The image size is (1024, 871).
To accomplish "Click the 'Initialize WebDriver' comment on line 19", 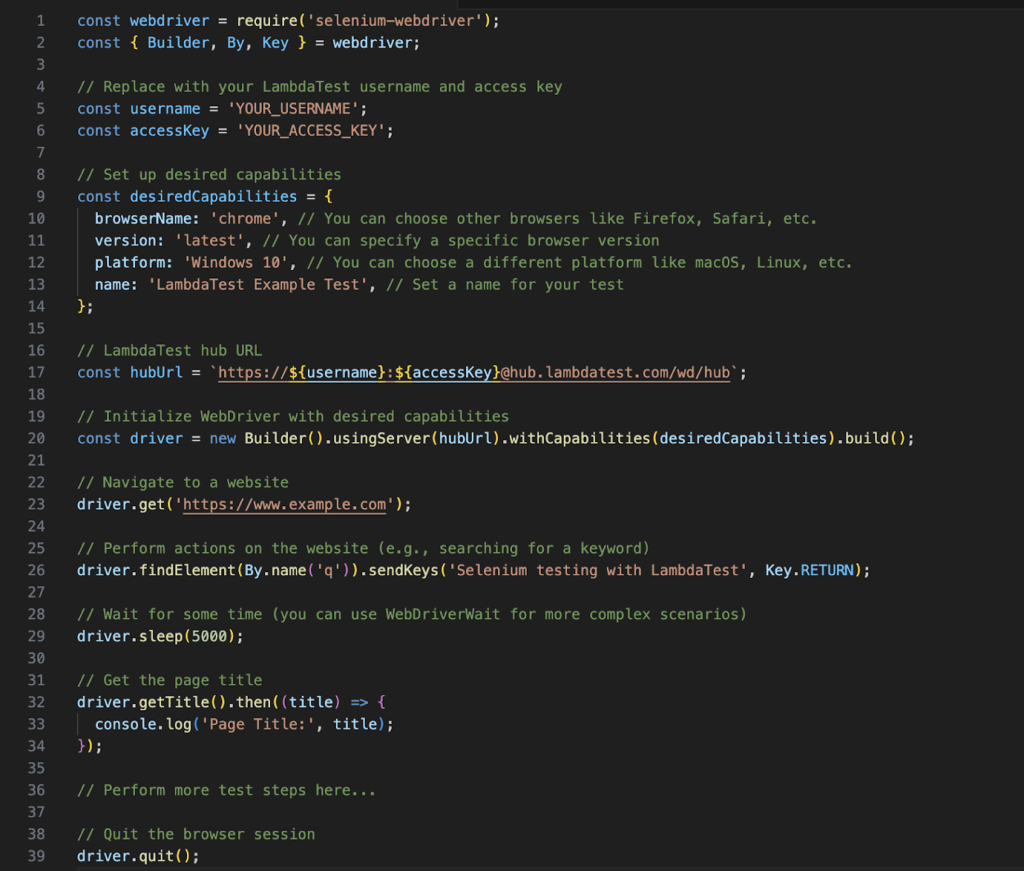I will (x=293, y=417).
